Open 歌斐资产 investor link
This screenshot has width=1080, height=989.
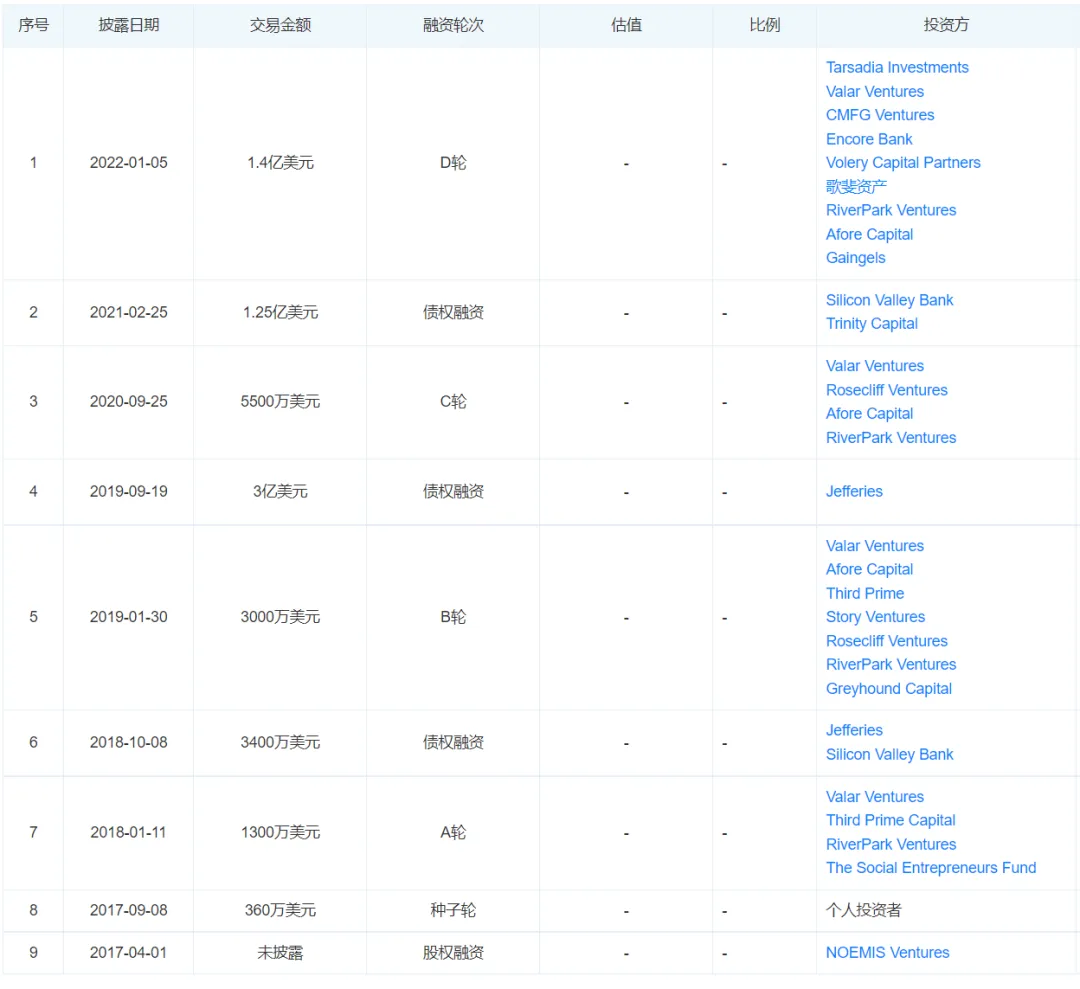coord(856,187)
